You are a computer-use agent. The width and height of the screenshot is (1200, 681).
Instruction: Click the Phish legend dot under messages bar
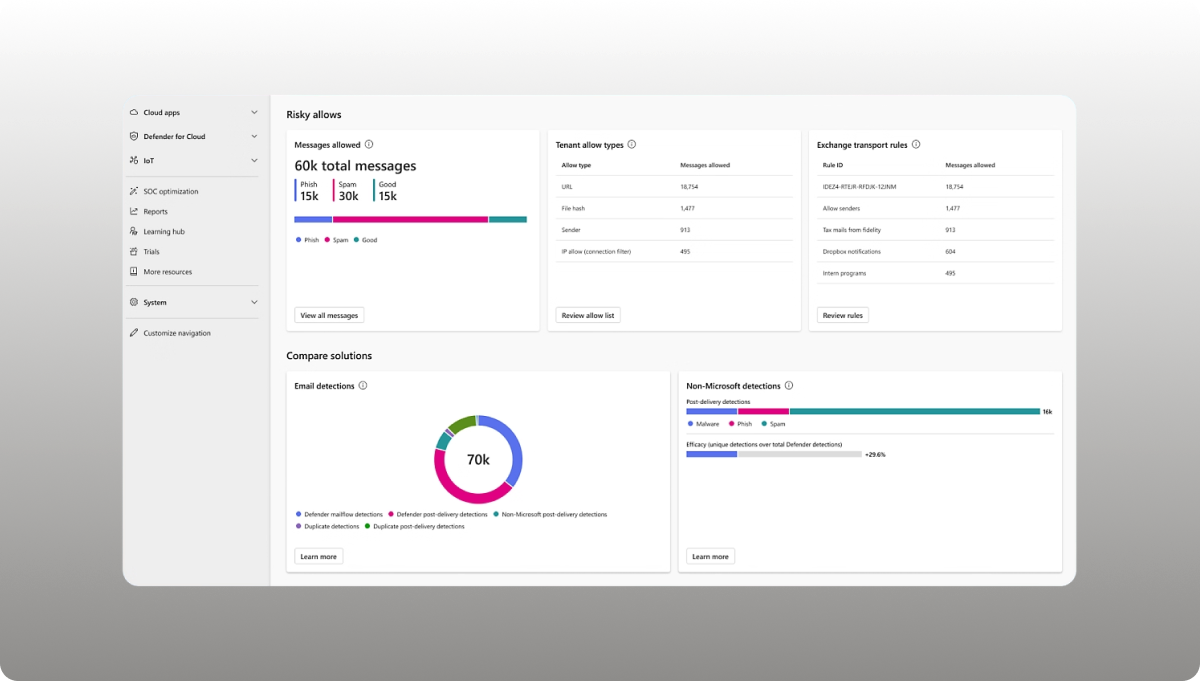pos(298,240)
